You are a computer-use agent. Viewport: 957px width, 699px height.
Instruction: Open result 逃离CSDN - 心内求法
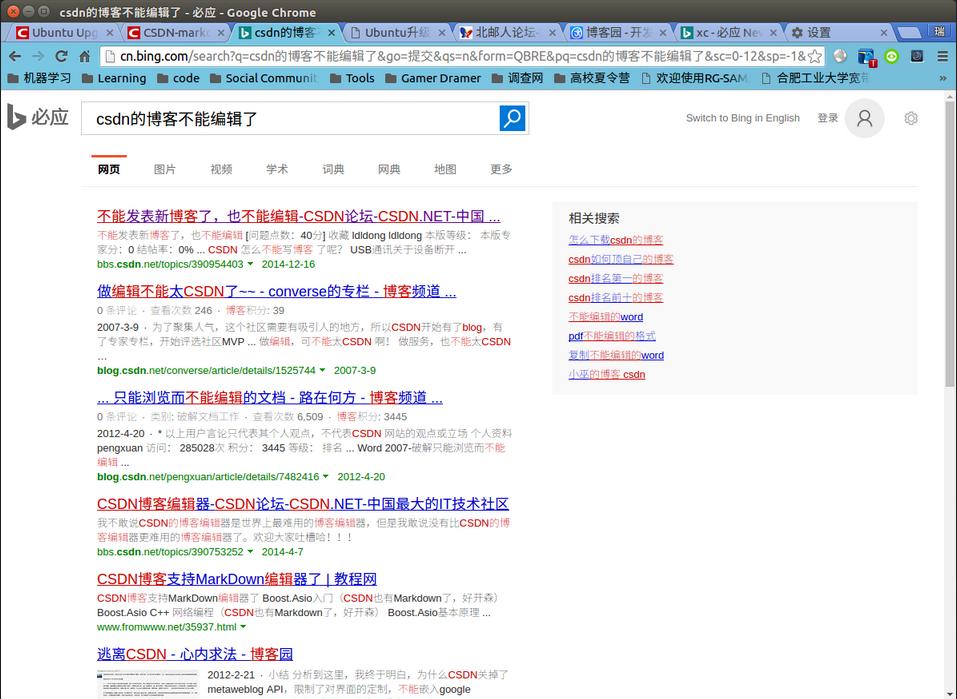195,654
